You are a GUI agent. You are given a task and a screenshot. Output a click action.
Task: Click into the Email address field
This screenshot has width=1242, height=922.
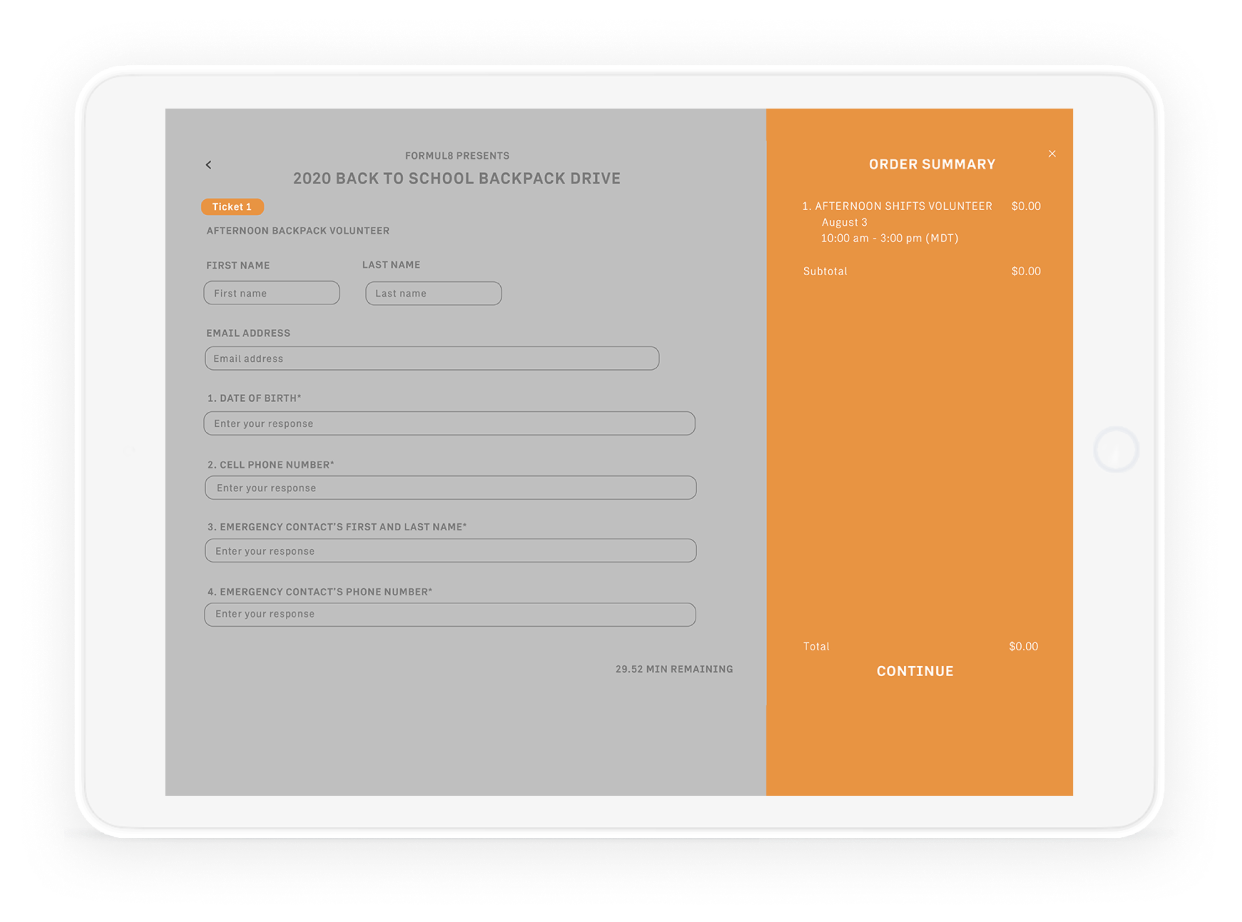(432, 358)
